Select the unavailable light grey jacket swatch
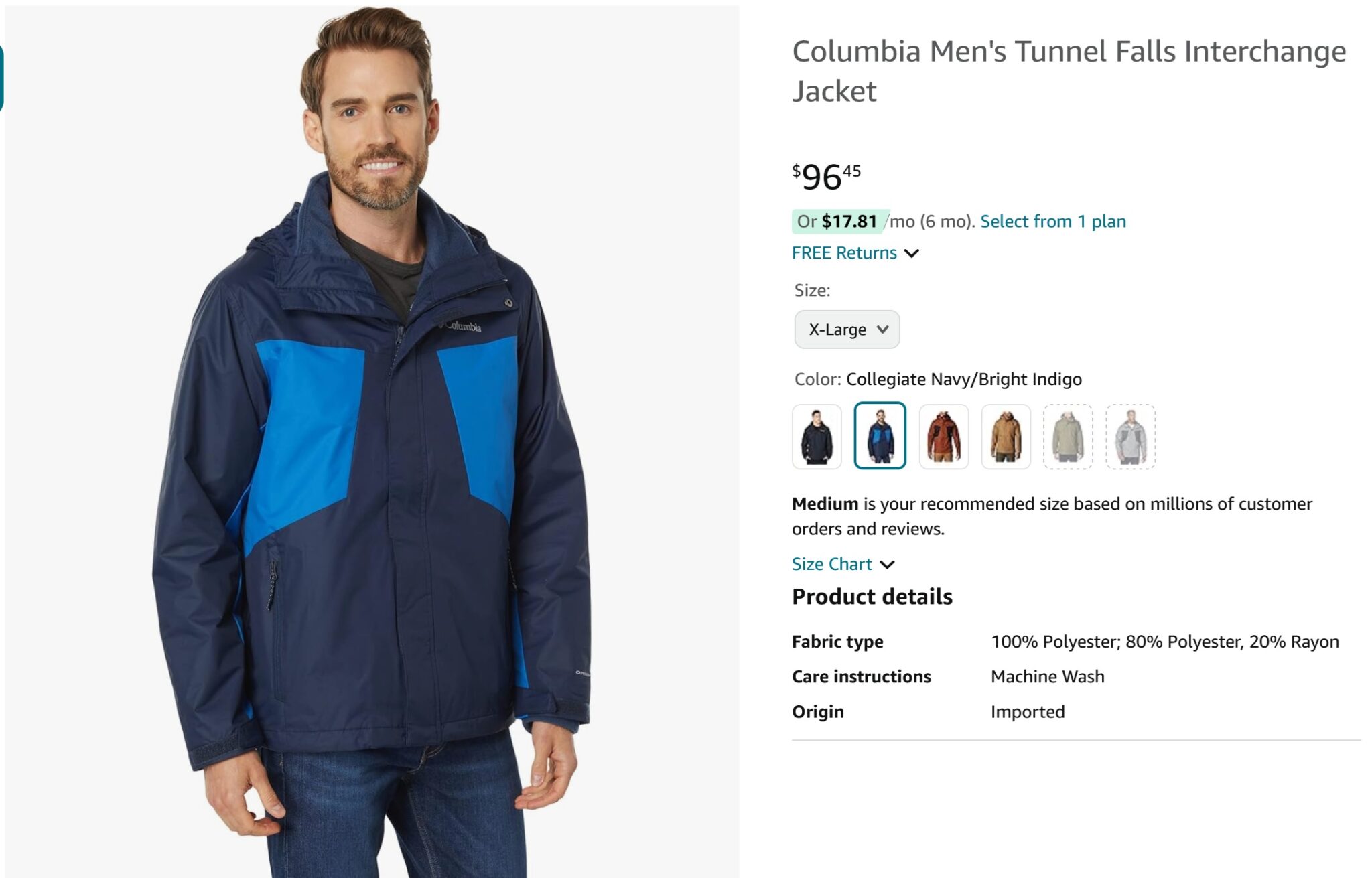Screen dimensions: 1372x878 (1130, 437)
